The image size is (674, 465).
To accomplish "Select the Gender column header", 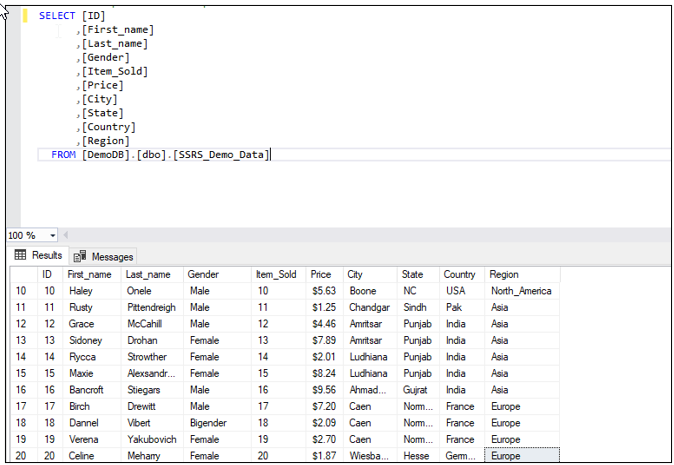I will [218, 274].
